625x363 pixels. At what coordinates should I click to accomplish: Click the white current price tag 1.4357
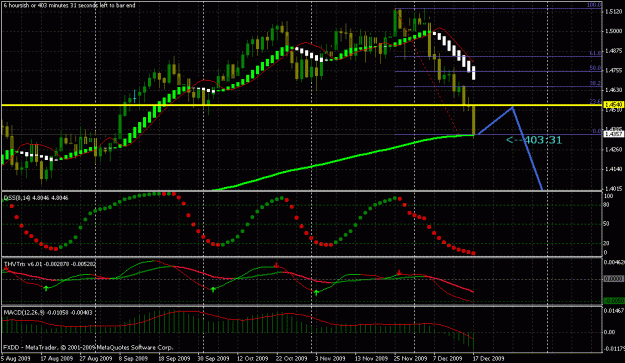click(x=614, y=134)
